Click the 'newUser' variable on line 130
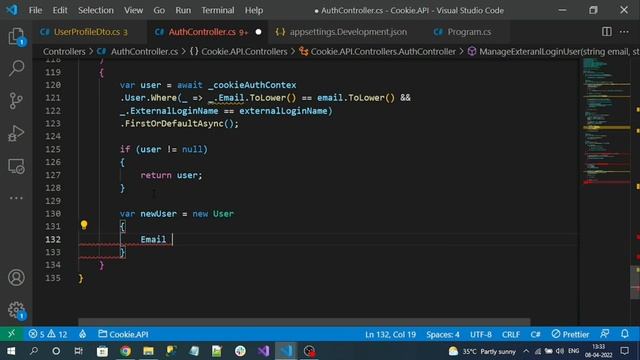Screen dimensions: 640x360 pos(158,214)
